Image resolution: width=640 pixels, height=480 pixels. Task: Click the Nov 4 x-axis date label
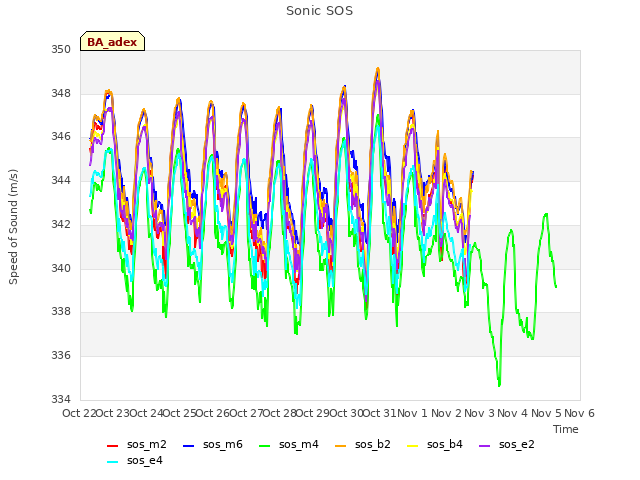(x=513, y=413)
